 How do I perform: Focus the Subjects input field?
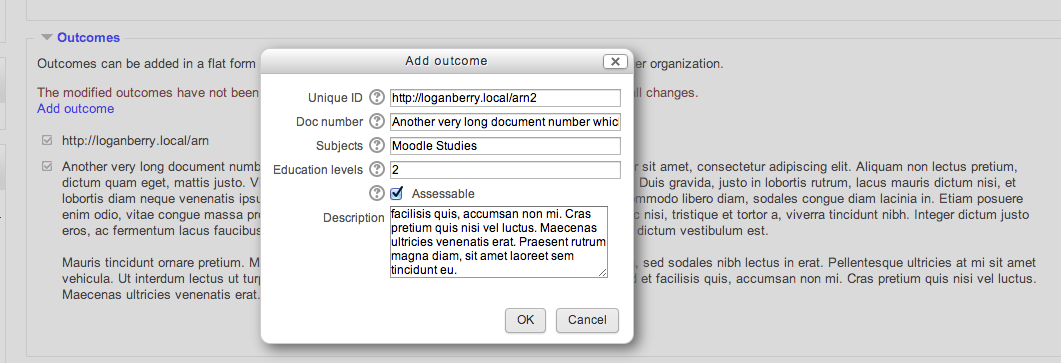pyautogui.click(x=505, y=146)
